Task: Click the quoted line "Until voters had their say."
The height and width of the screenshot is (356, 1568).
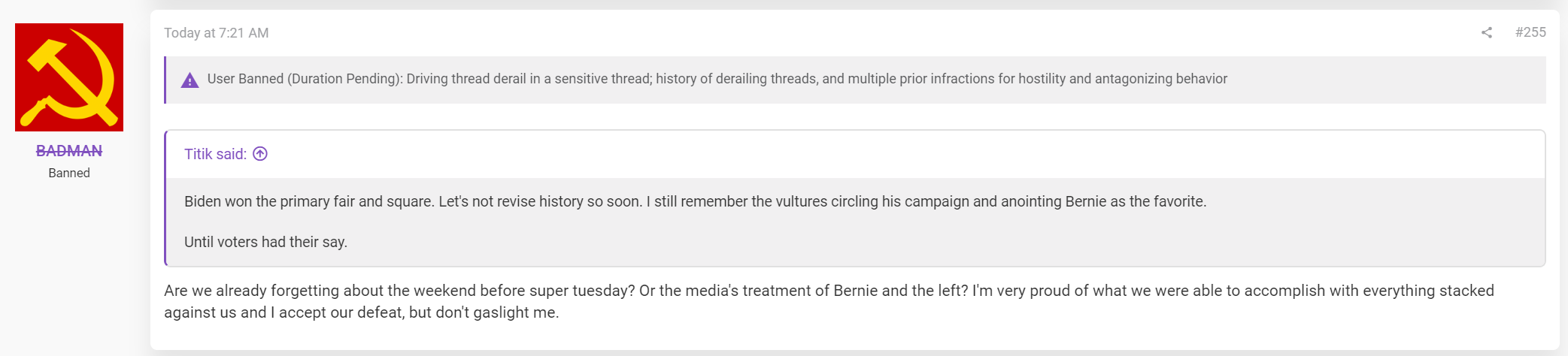Action: click(265, 242)
